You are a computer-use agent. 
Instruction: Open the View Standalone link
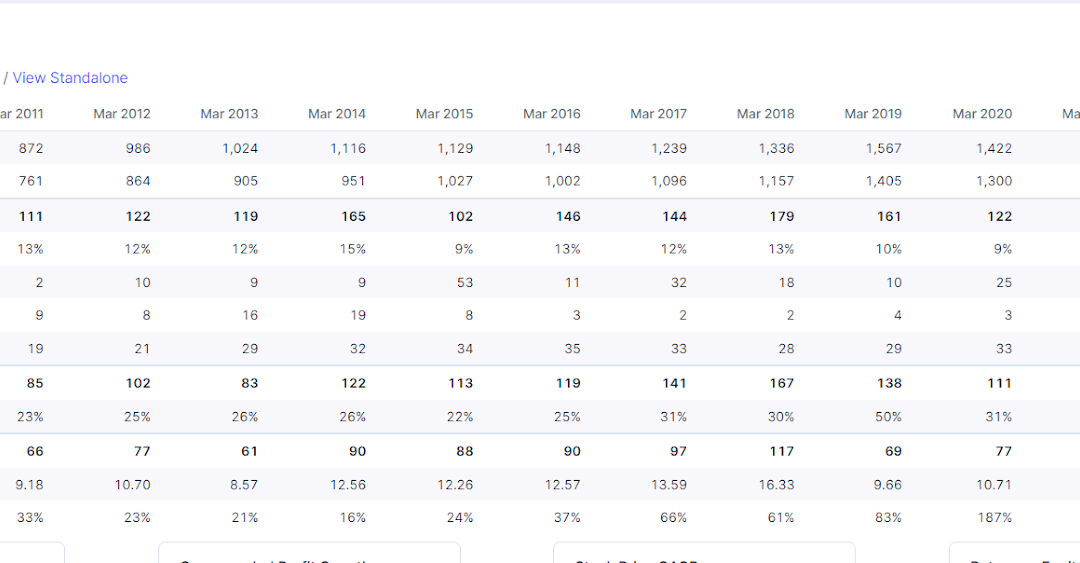pos(70,78)
